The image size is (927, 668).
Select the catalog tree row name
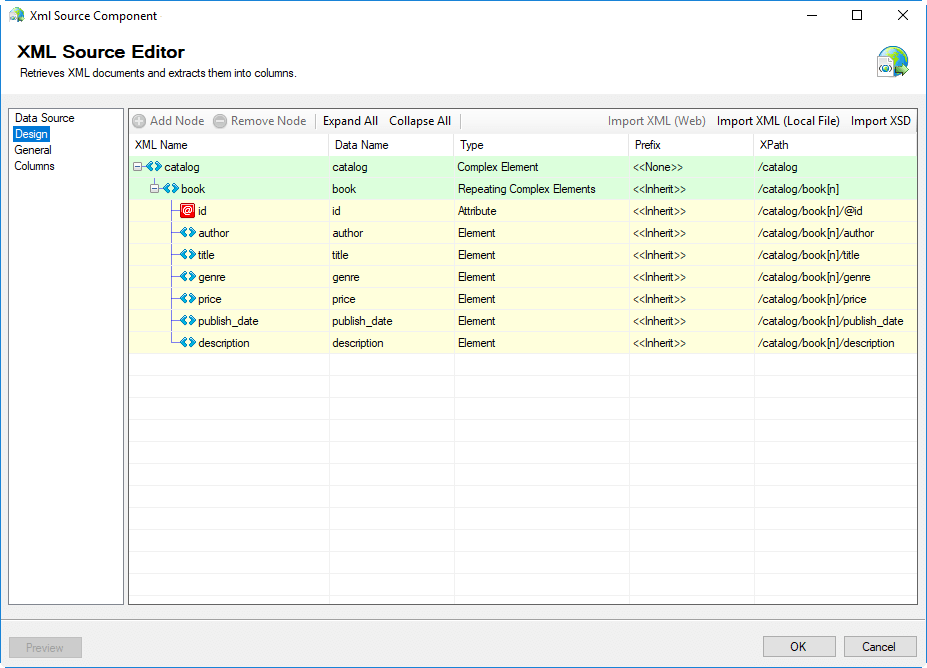181,167
